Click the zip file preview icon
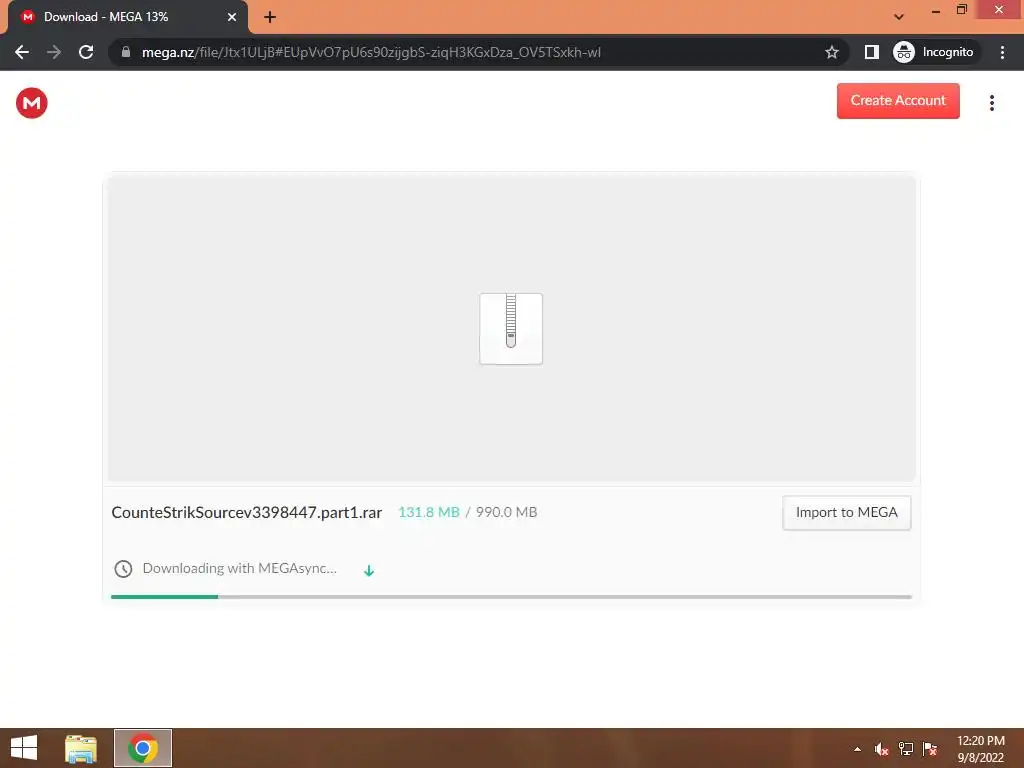The image size is (1024, 768). click(511, 328)
